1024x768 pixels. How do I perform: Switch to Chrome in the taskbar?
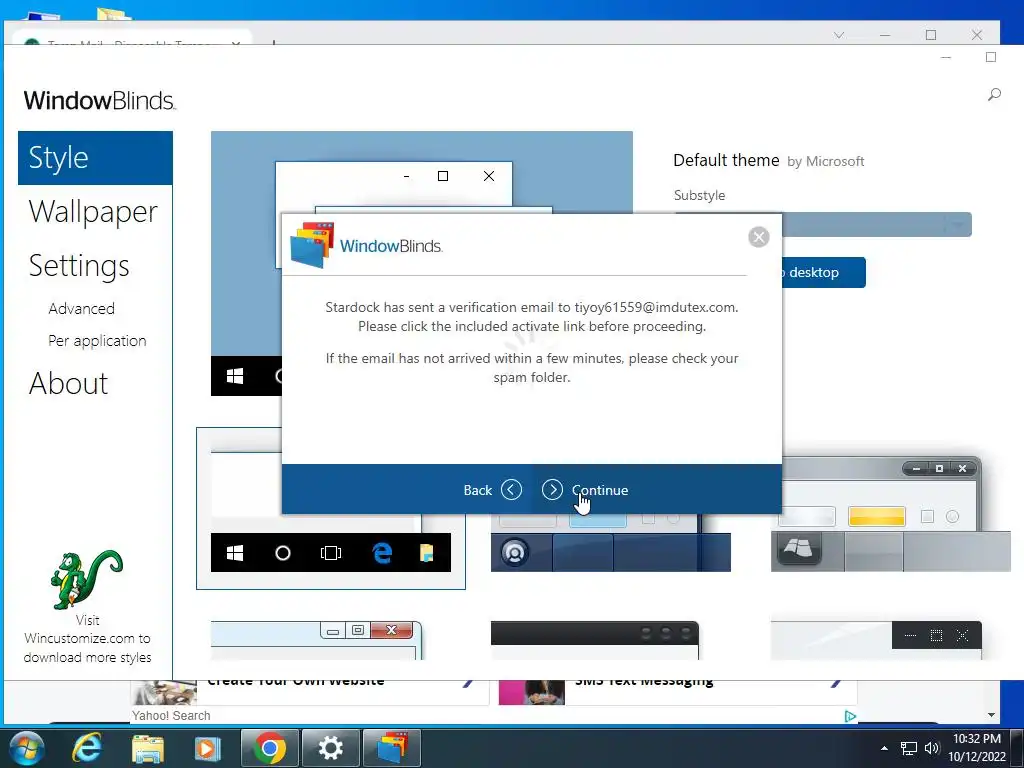(x=270, y=748)
